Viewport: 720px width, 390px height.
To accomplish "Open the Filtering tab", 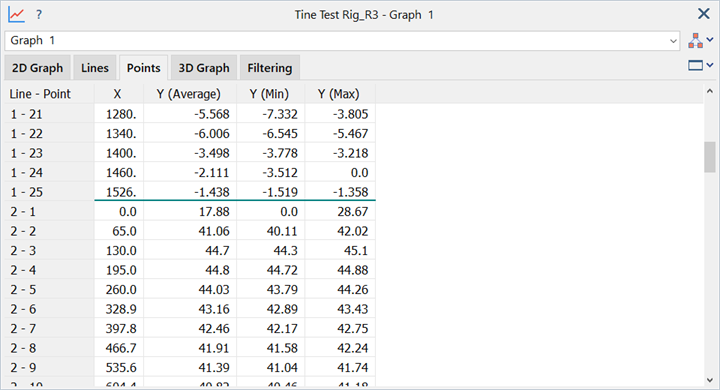I will pyautogui.click(x=270, y=68).
